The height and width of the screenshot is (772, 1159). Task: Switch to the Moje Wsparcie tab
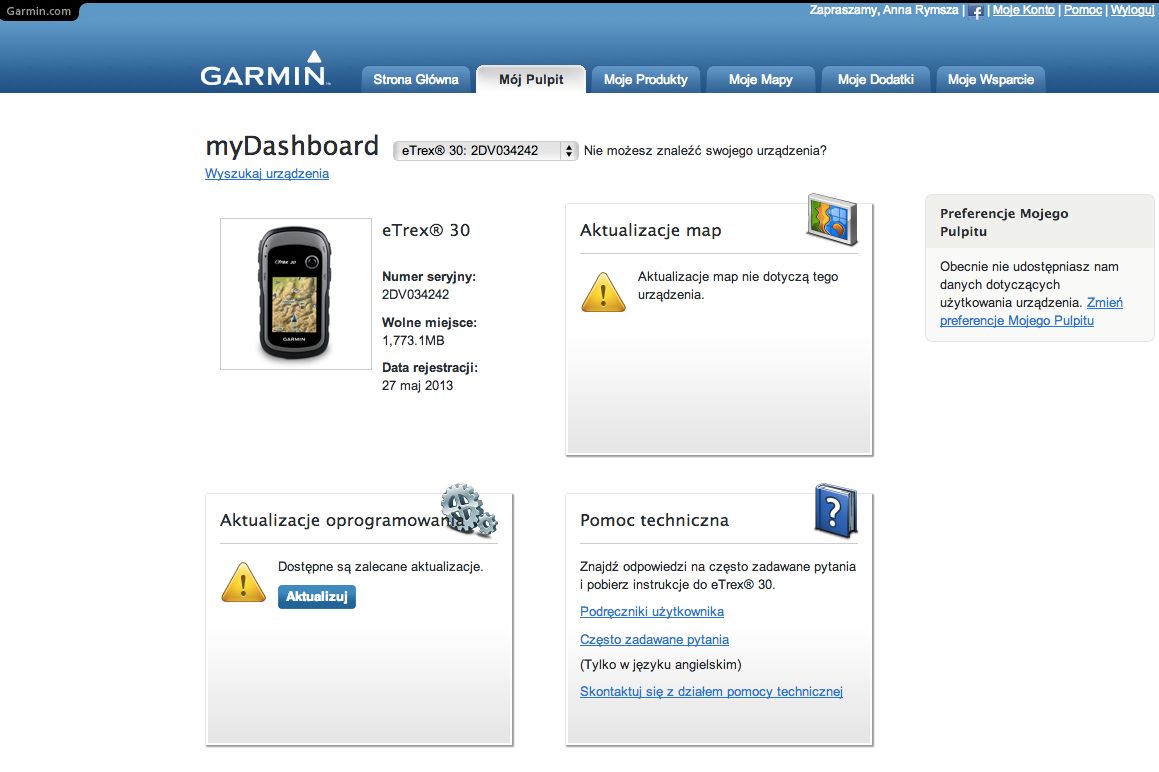990,79
